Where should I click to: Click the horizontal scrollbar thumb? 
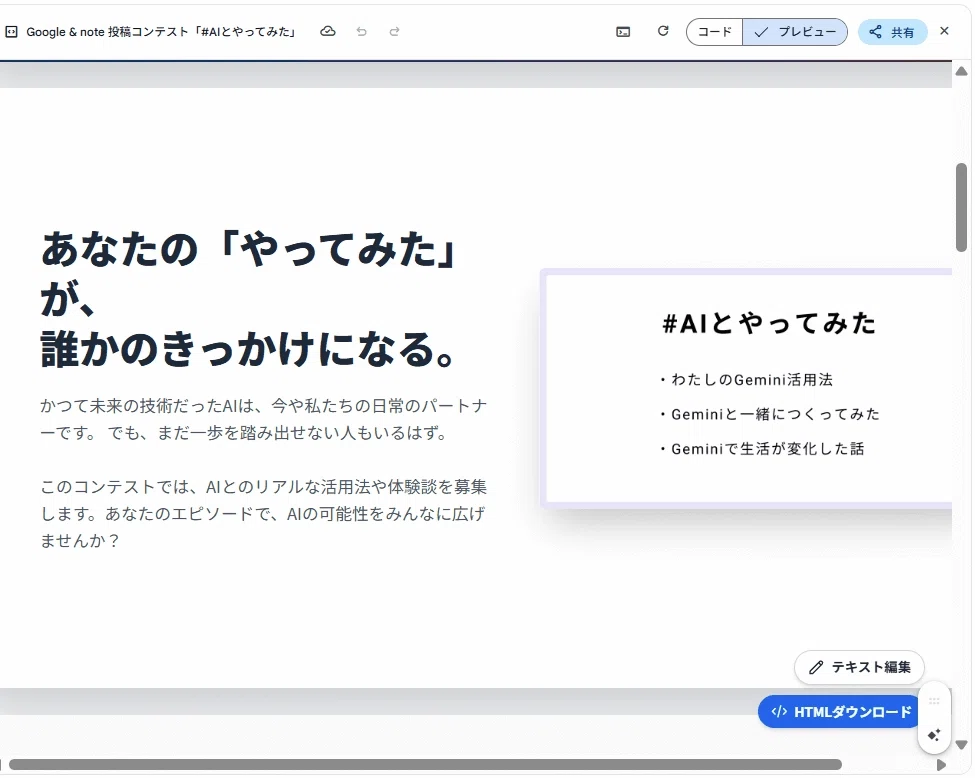pyautogui.click(x=425, y=764)
